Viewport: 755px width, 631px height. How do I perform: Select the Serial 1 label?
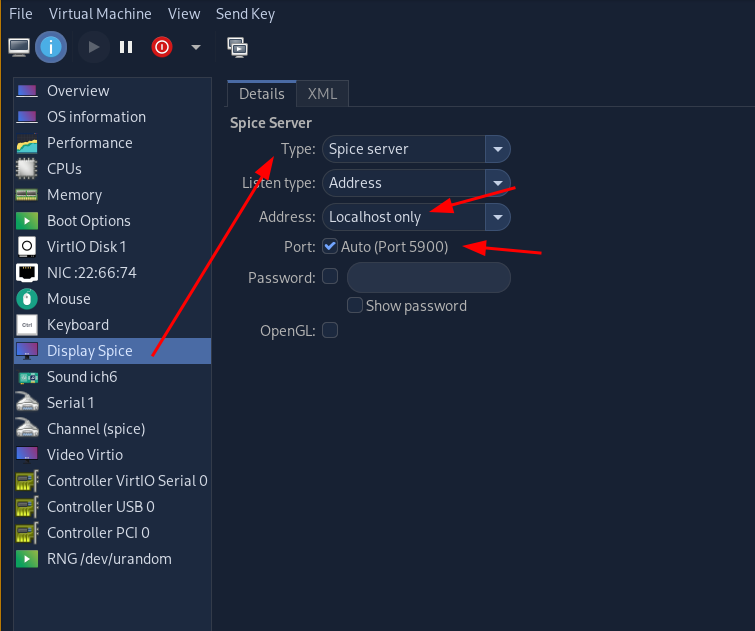click(70, 403)
